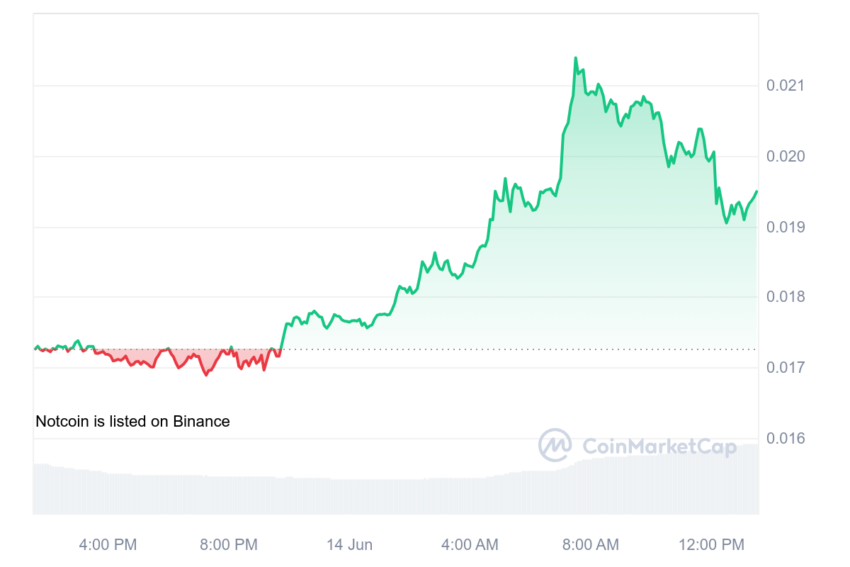Viewport: 850px width, 567px height.
Task: Click the 0.019 price axis label
Action: point(785,227)
